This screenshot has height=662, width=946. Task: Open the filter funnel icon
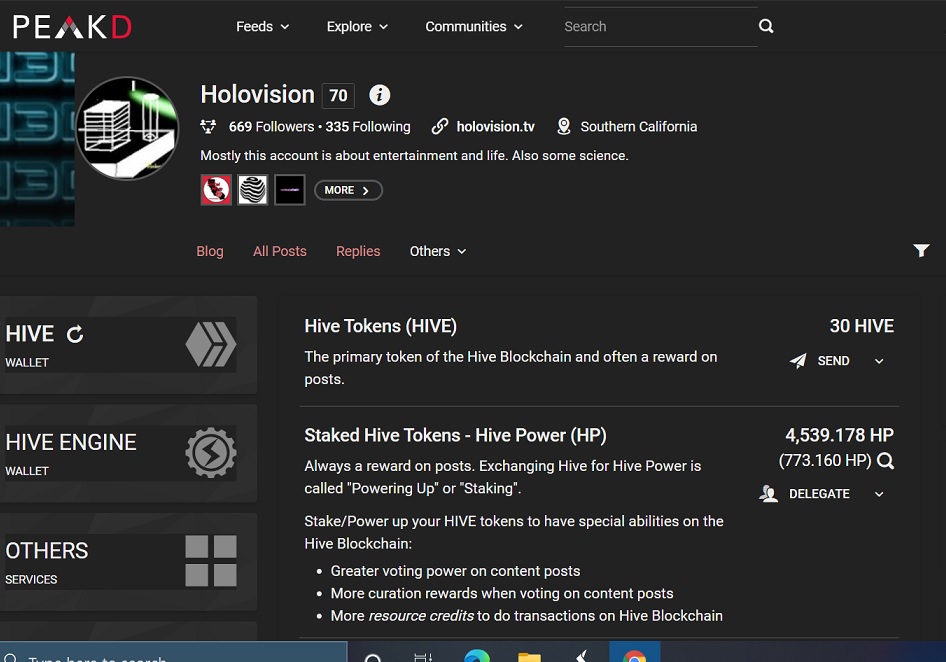point(921,250)
